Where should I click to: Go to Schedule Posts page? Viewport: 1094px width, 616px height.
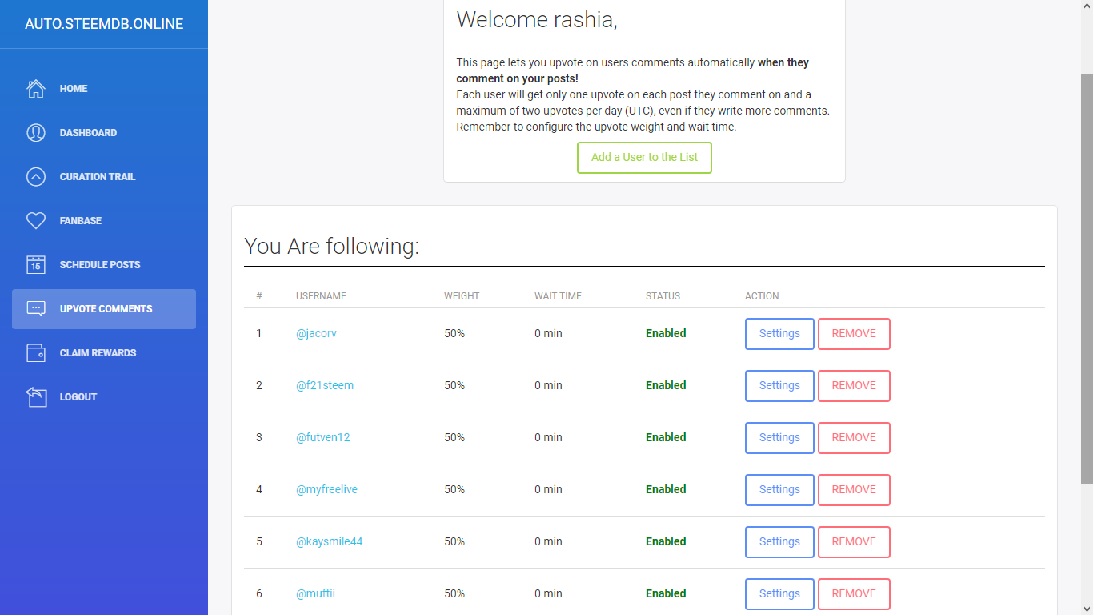100,265
